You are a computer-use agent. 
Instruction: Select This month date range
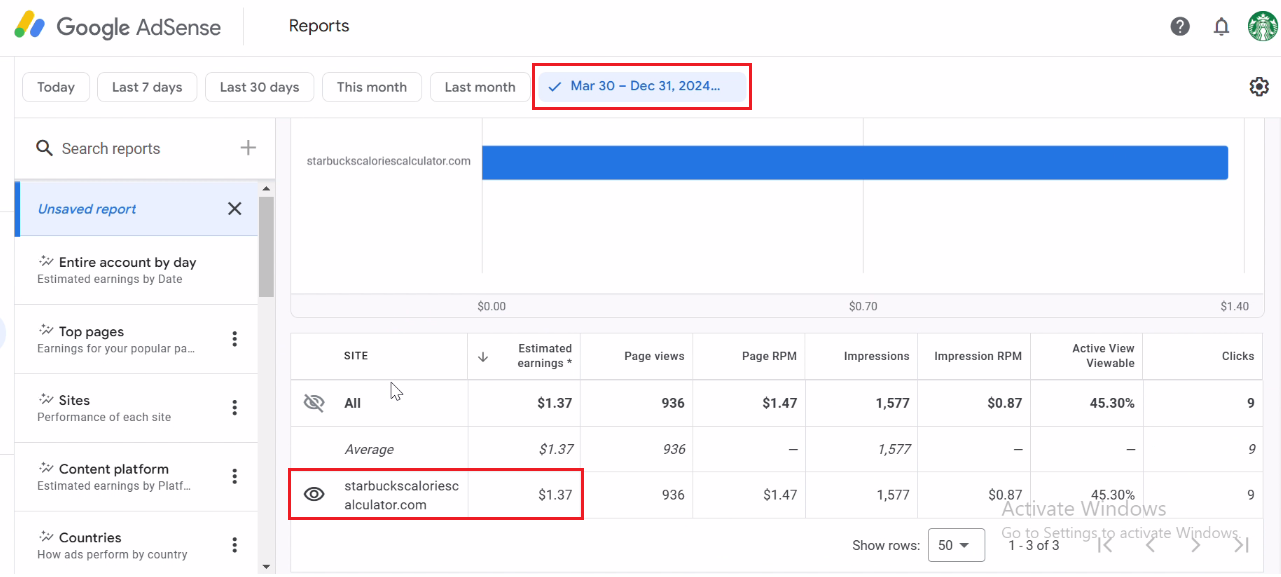pos(371,87)
